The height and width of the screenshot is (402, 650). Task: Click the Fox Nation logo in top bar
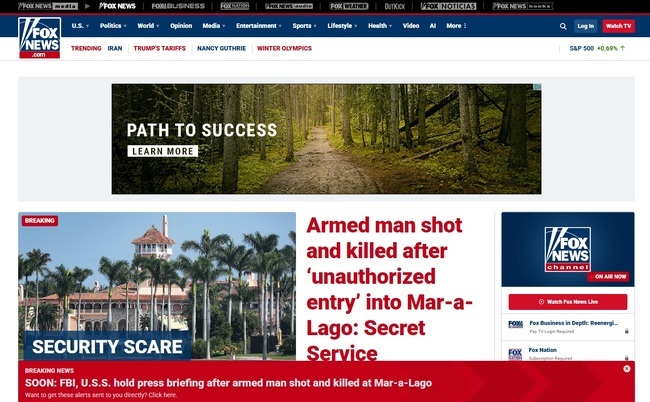point(235,6)
